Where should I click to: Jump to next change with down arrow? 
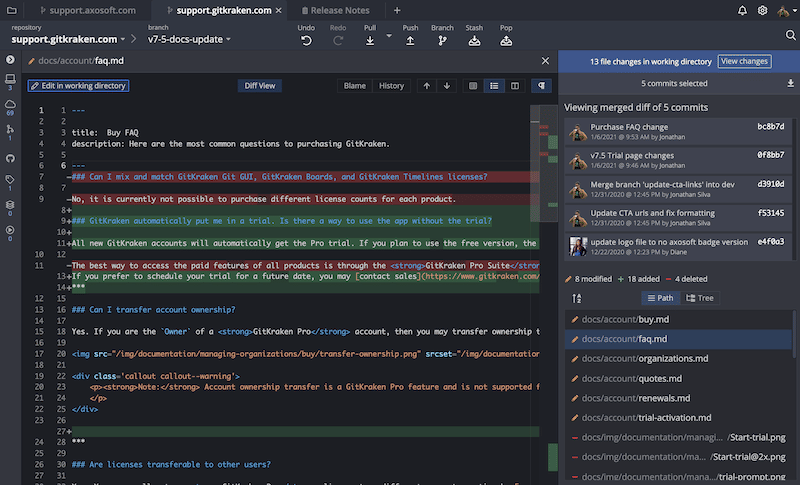pyautogui.click(x=446, y=86)
